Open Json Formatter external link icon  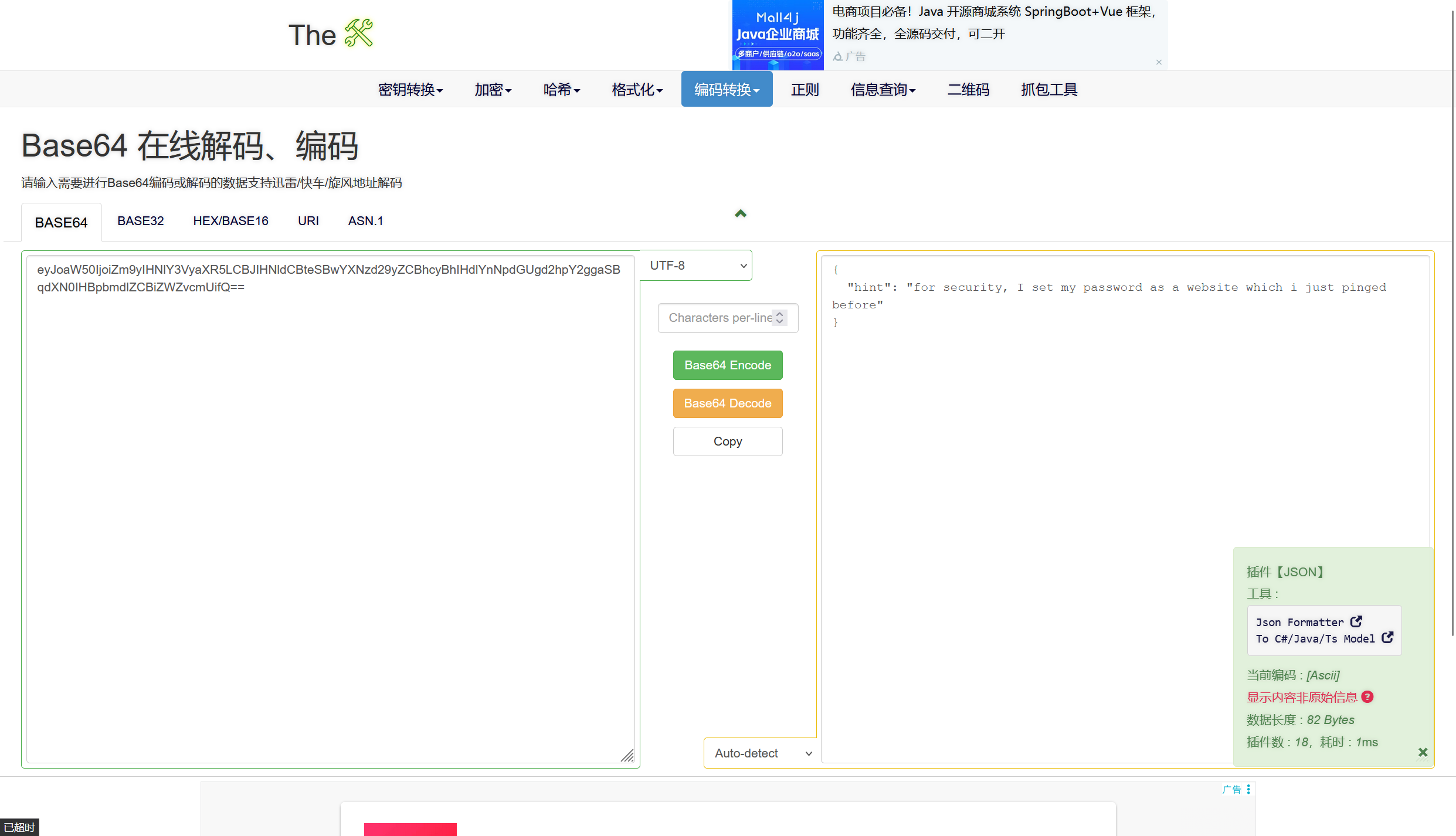(x=1356, y=621)
